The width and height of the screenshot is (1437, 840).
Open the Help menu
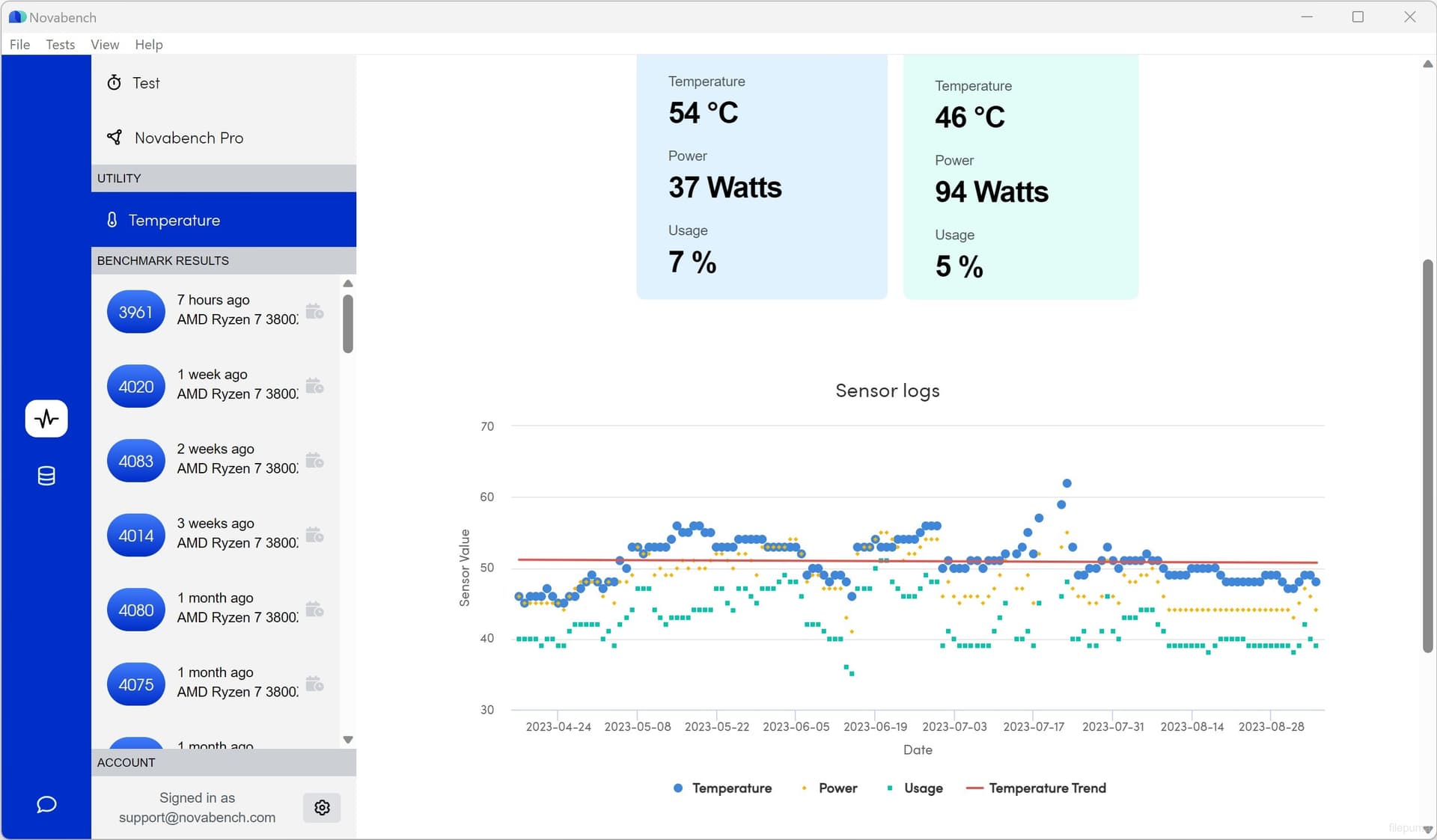point(148,45)
